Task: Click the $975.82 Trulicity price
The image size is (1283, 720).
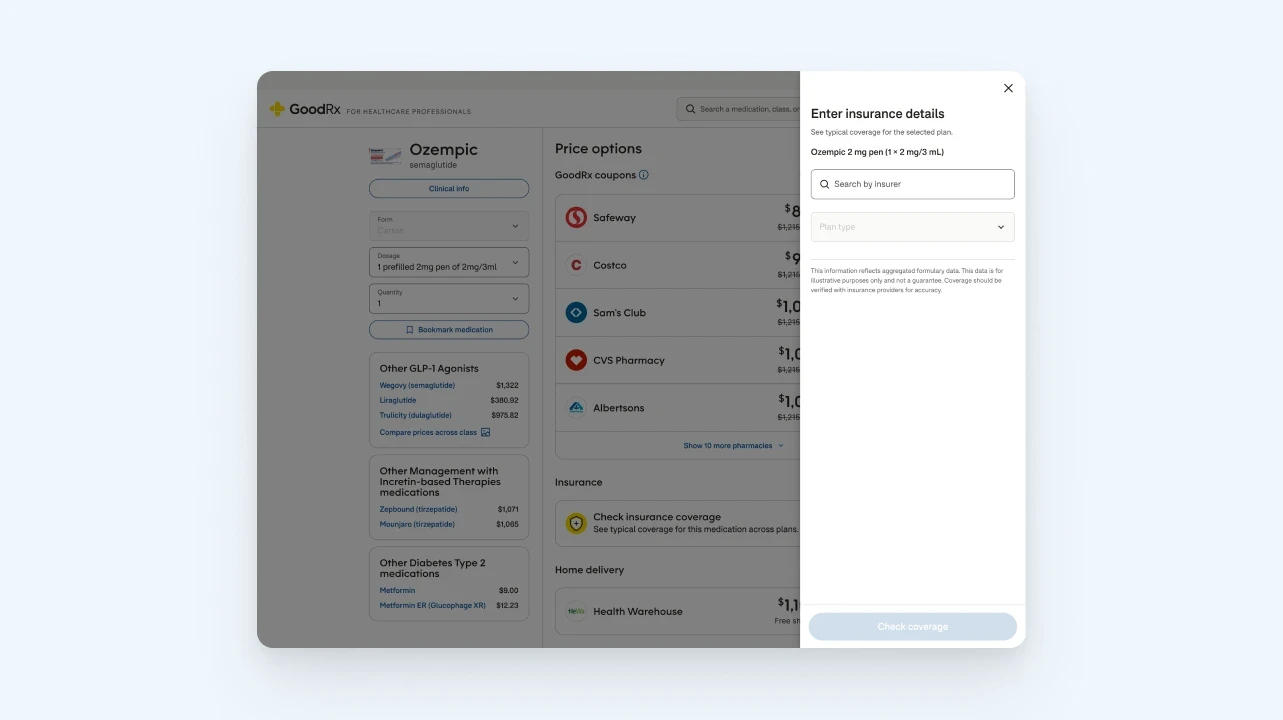Action: pyautogui.click(x=504, y=415)
